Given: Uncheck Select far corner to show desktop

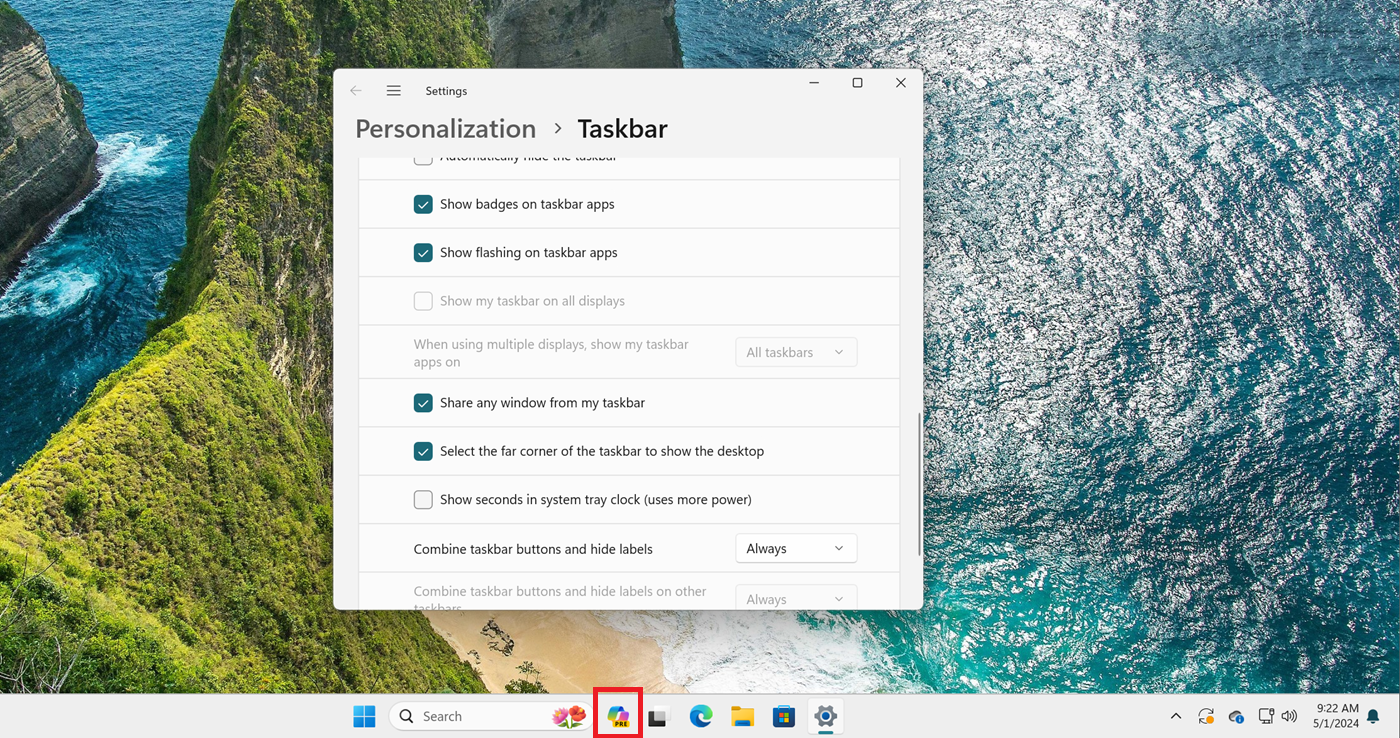Looking at the screenshot, I should [423, 451].
